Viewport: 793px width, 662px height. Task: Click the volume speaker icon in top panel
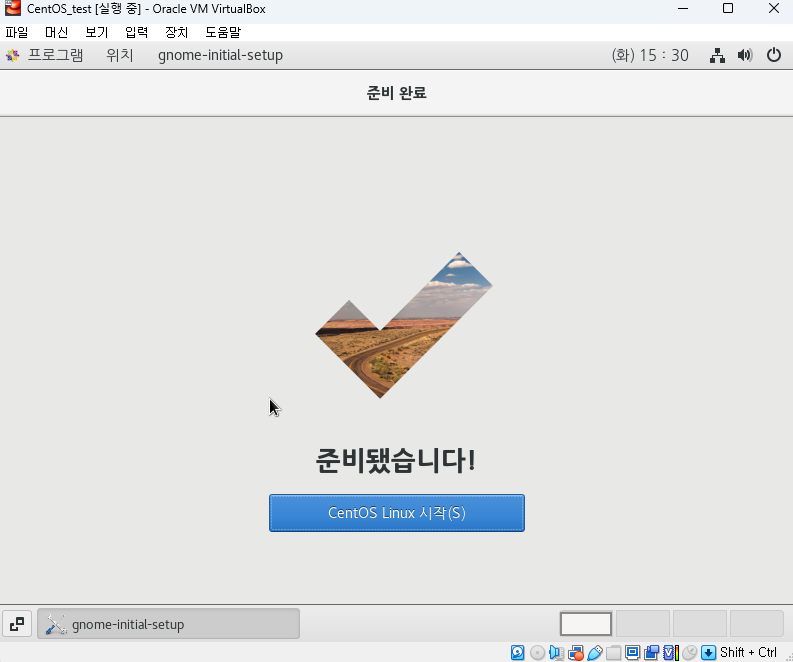coord(745,55)
